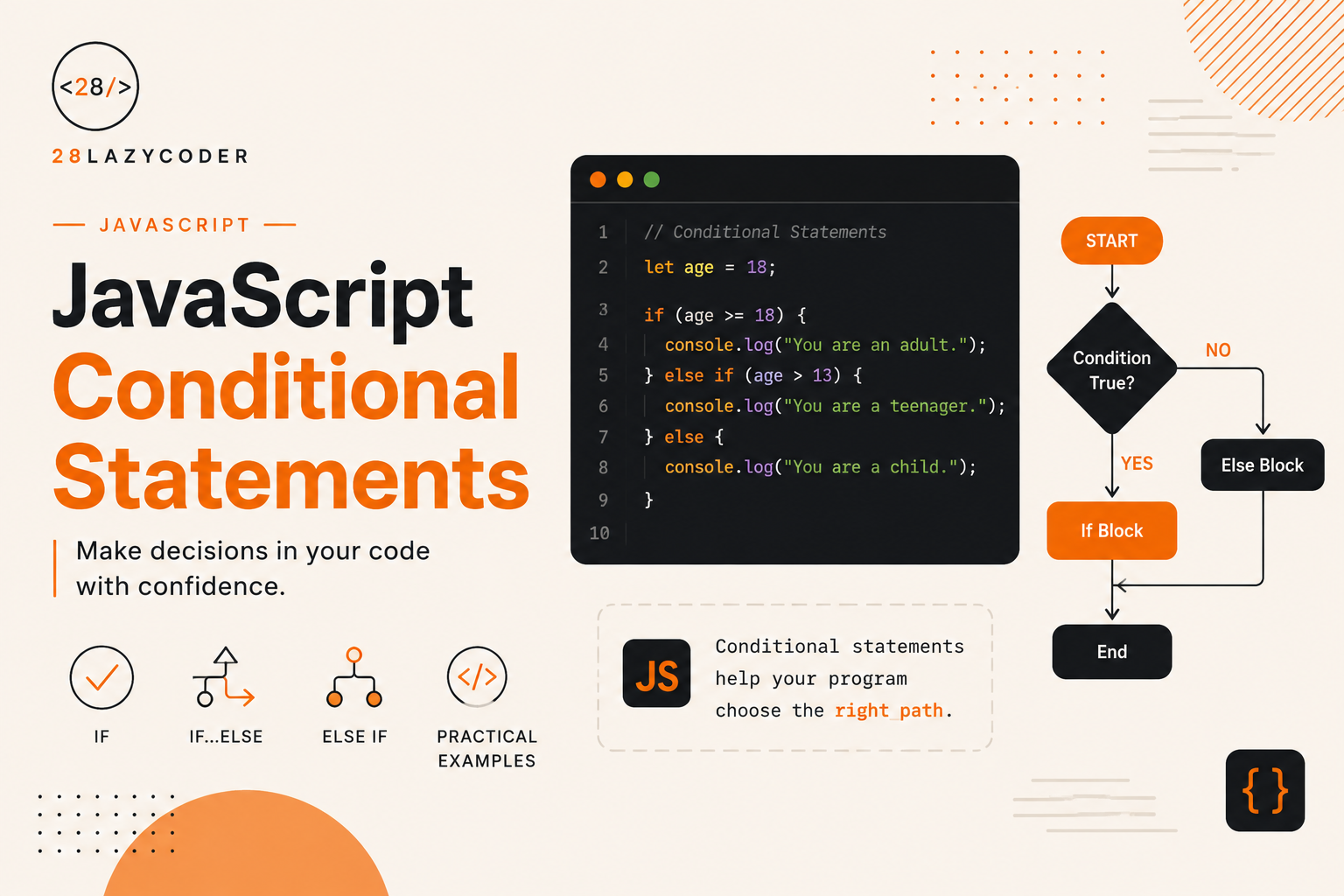Click 'Make decisions in your code' tagline

[x=253, y=551]
